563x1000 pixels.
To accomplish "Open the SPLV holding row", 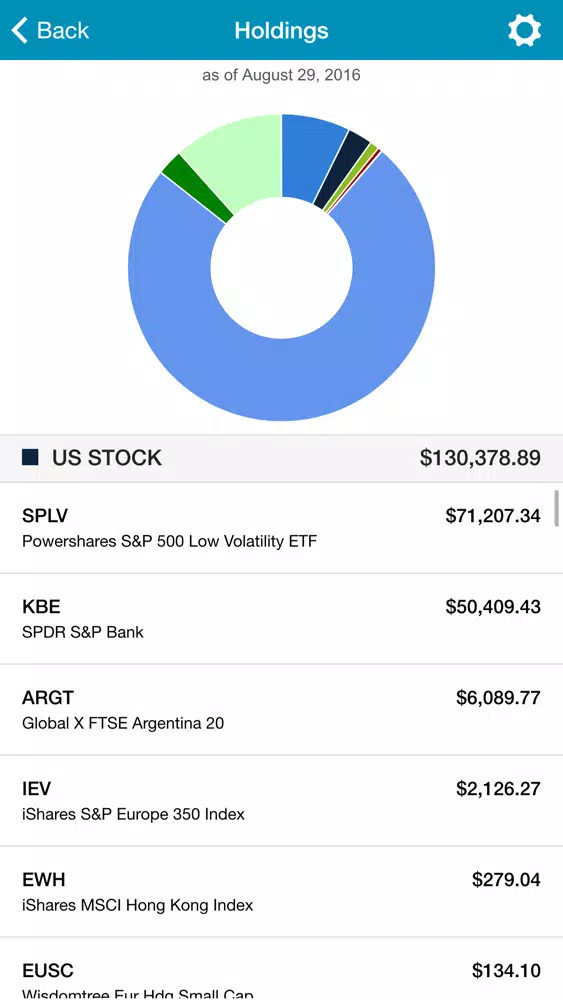I will pos(281,528).
